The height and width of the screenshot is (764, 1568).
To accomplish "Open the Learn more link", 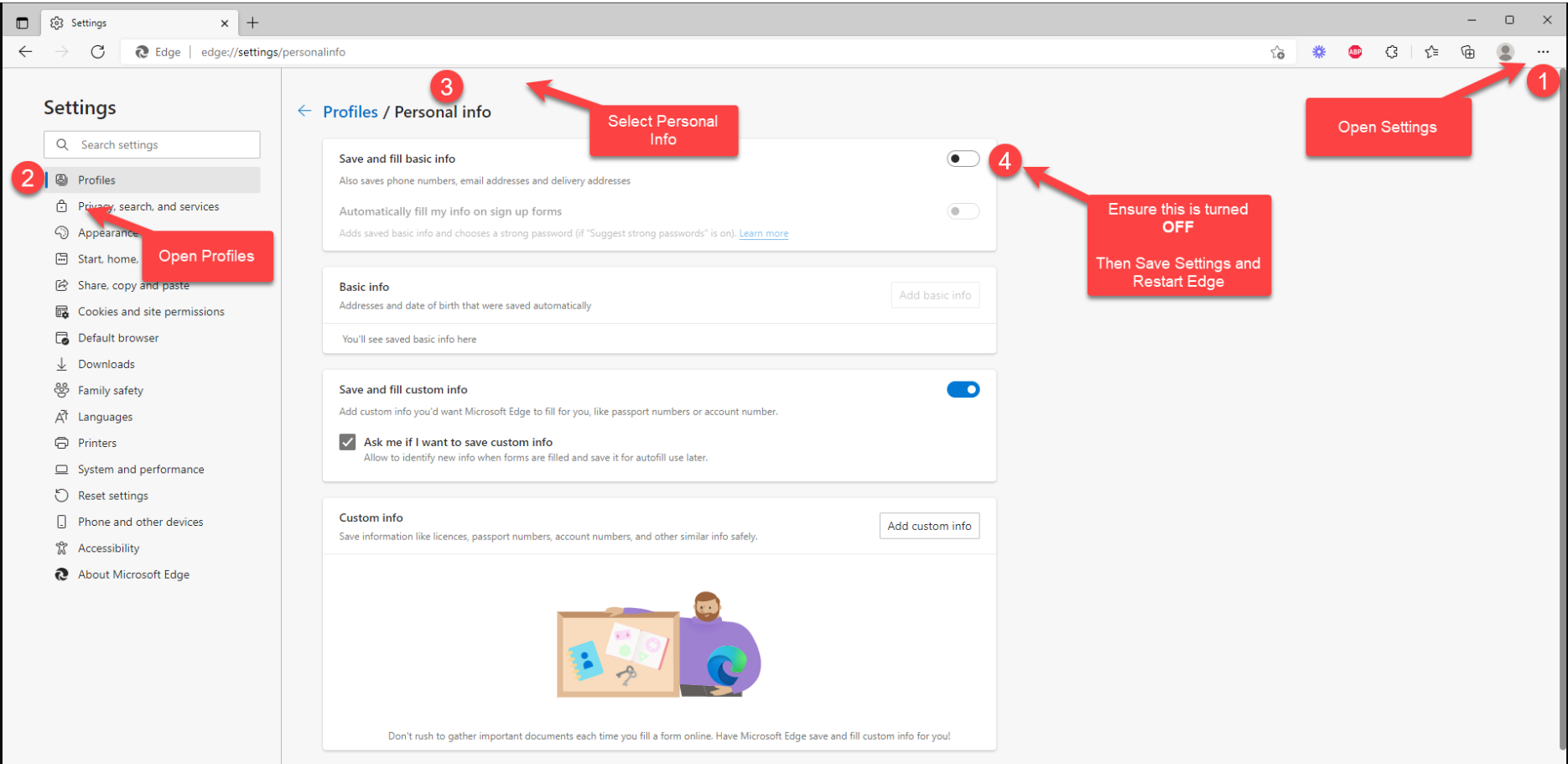I will coord(763,233).
